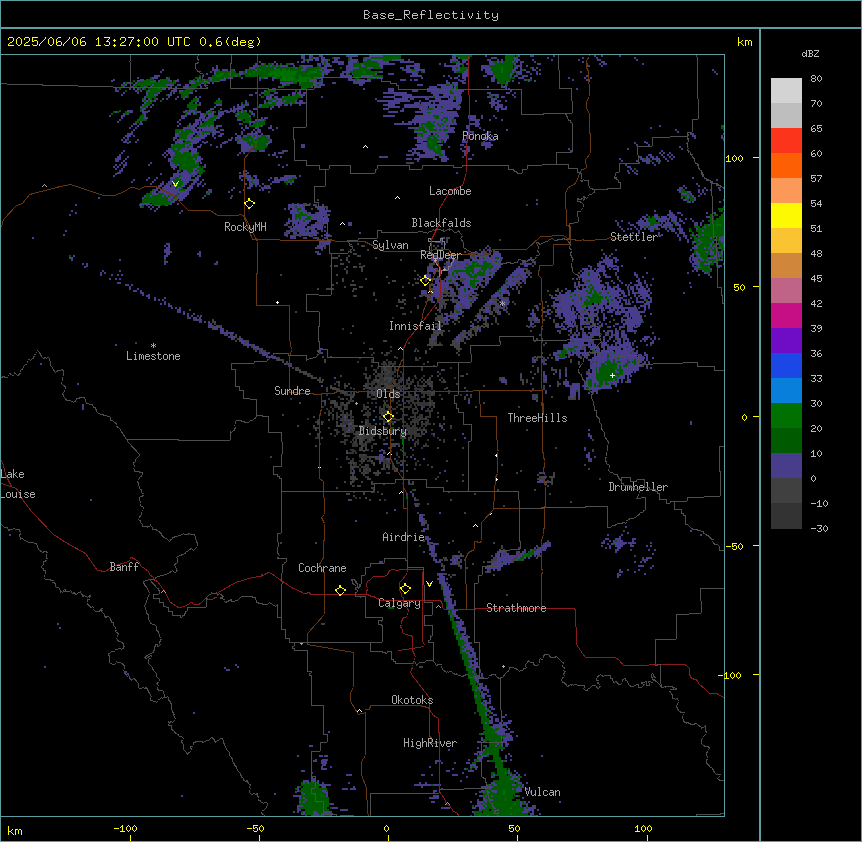This screenshot has height=842, width=862.
Task: Click the legend value 65
Action: point(816,129)
